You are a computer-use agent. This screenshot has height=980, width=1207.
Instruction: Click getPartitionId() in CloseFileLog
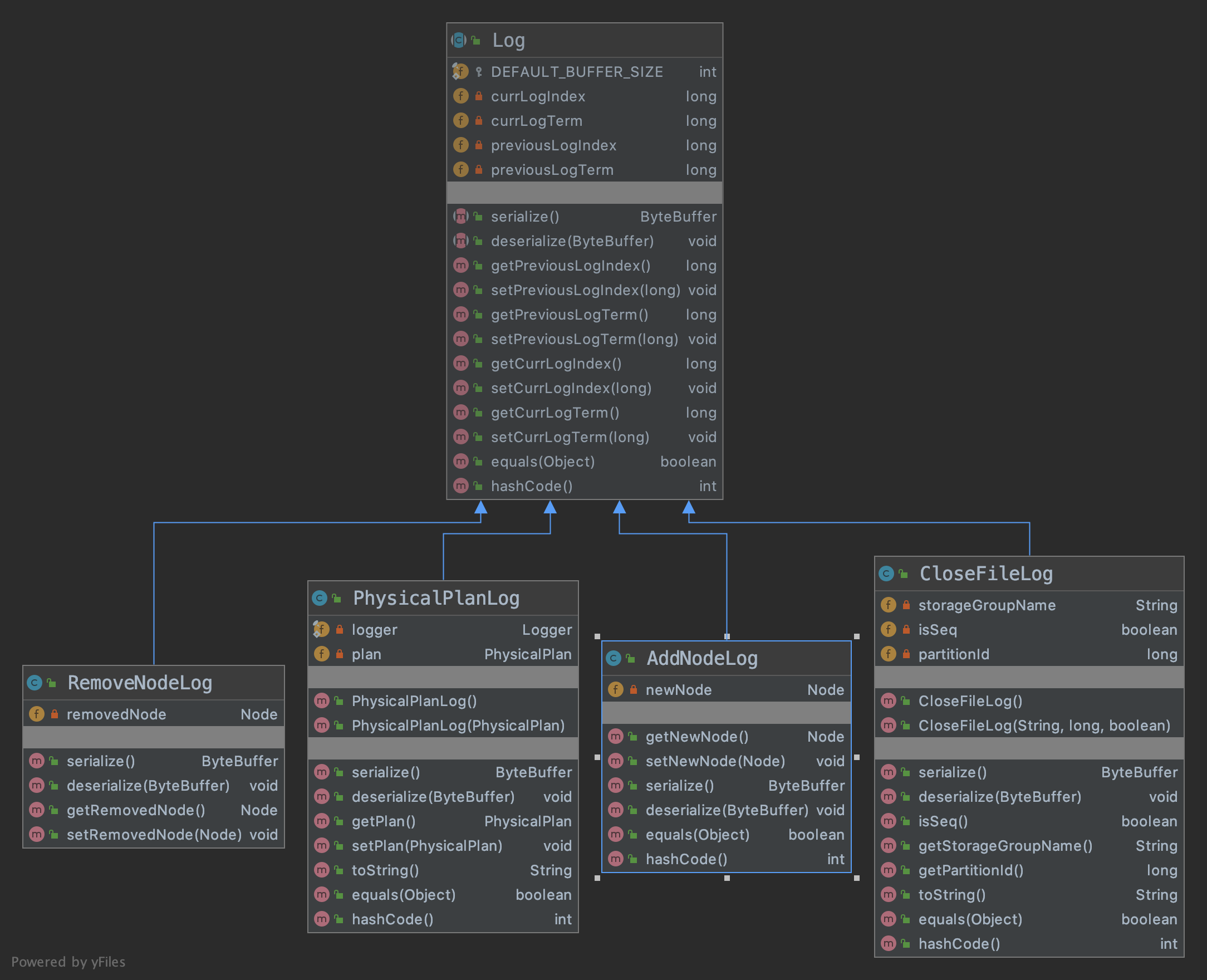(1029, 870)
